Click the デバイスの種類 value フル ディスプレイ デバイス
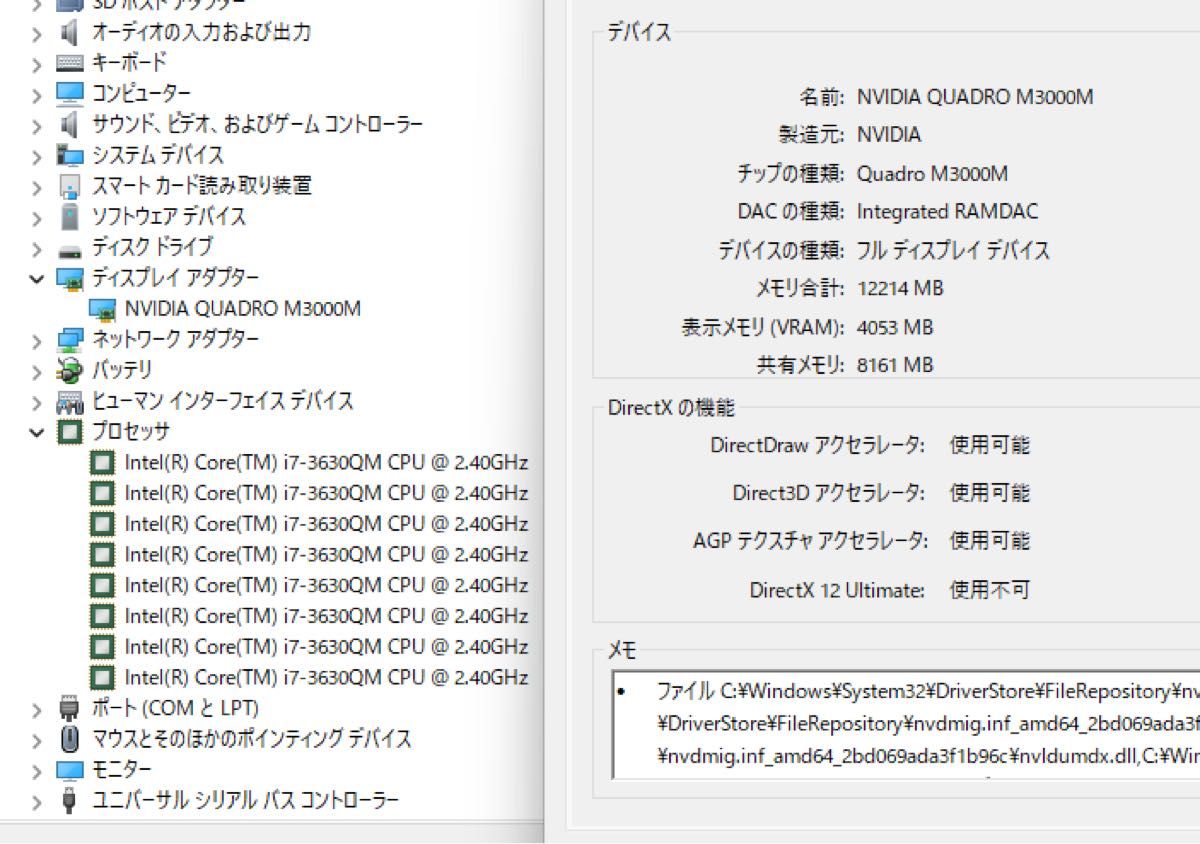 [x=953, y=250]
